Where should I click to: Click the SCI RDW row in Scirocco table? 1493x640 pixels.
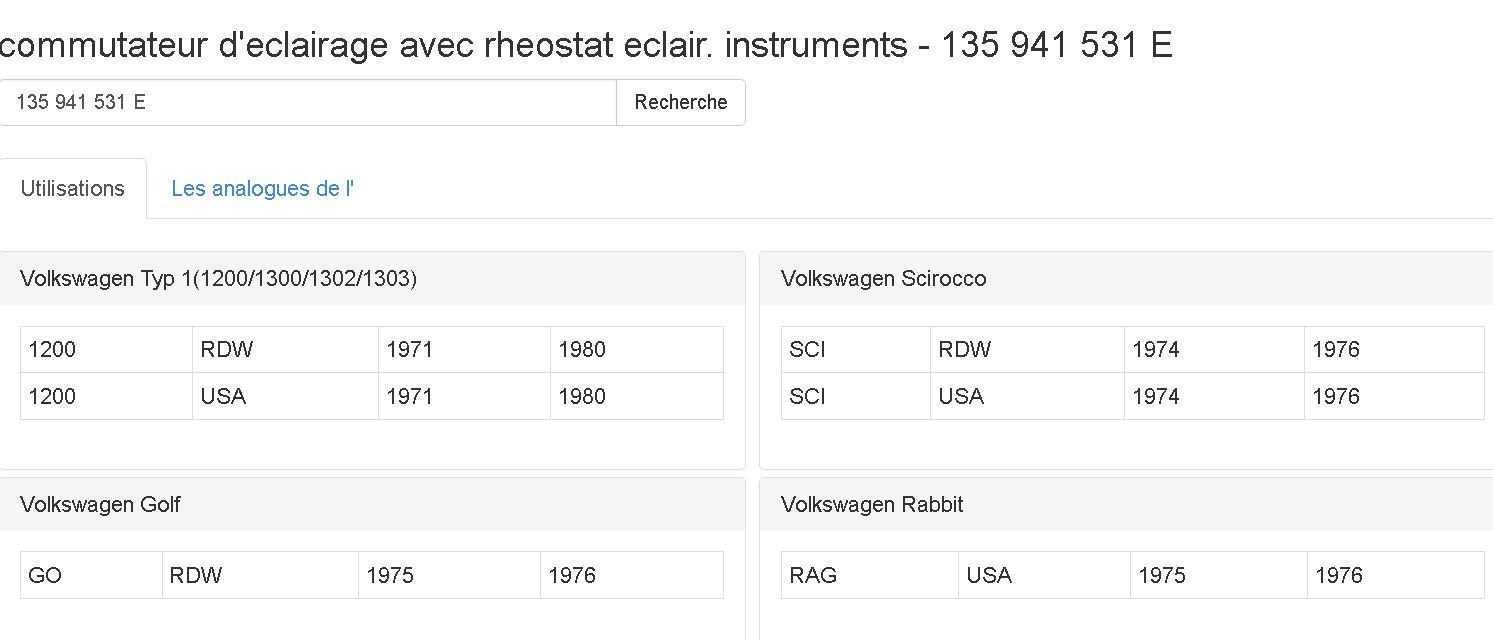pos(1133,350)
